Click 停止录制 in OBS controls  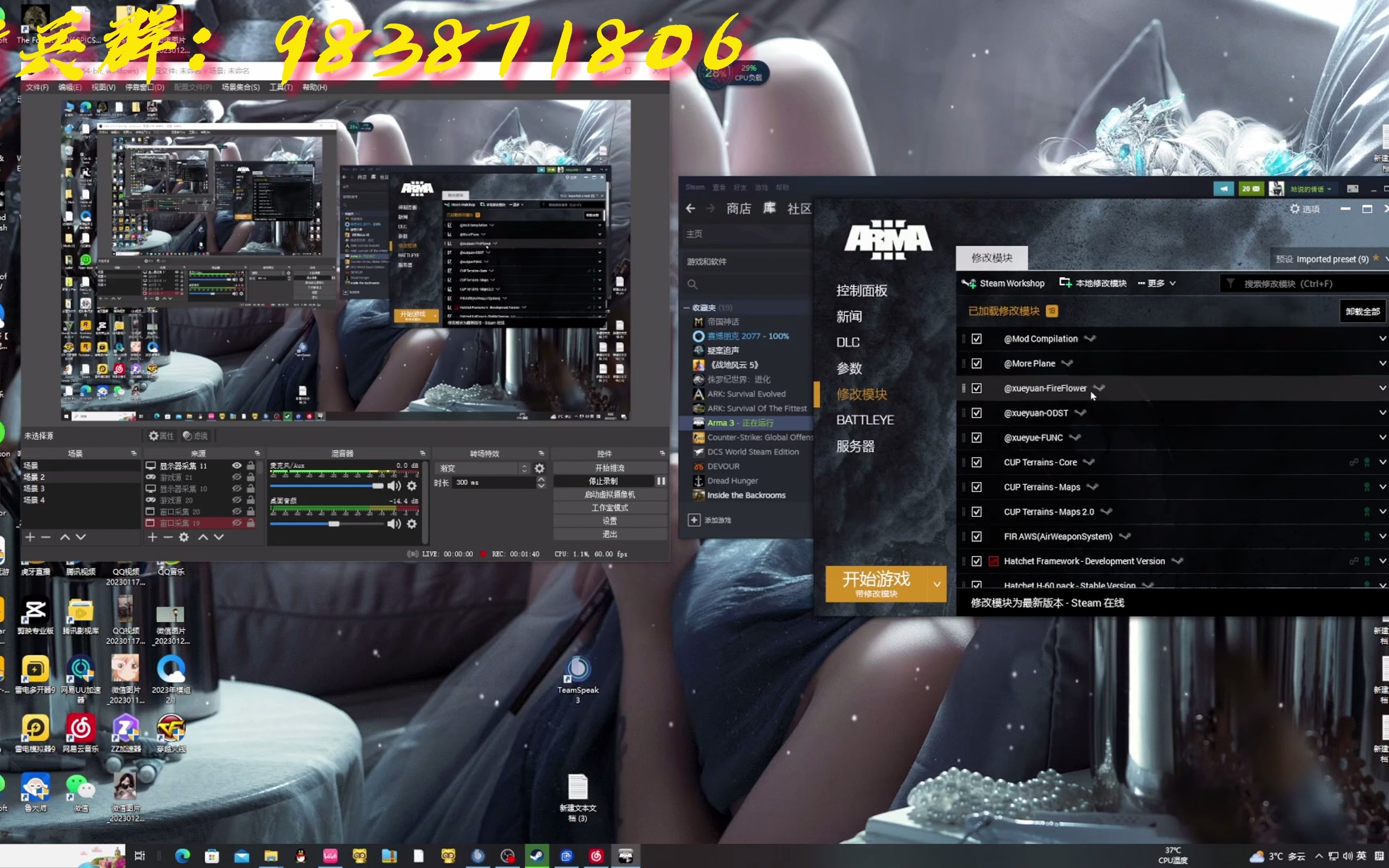pos(603,481)
